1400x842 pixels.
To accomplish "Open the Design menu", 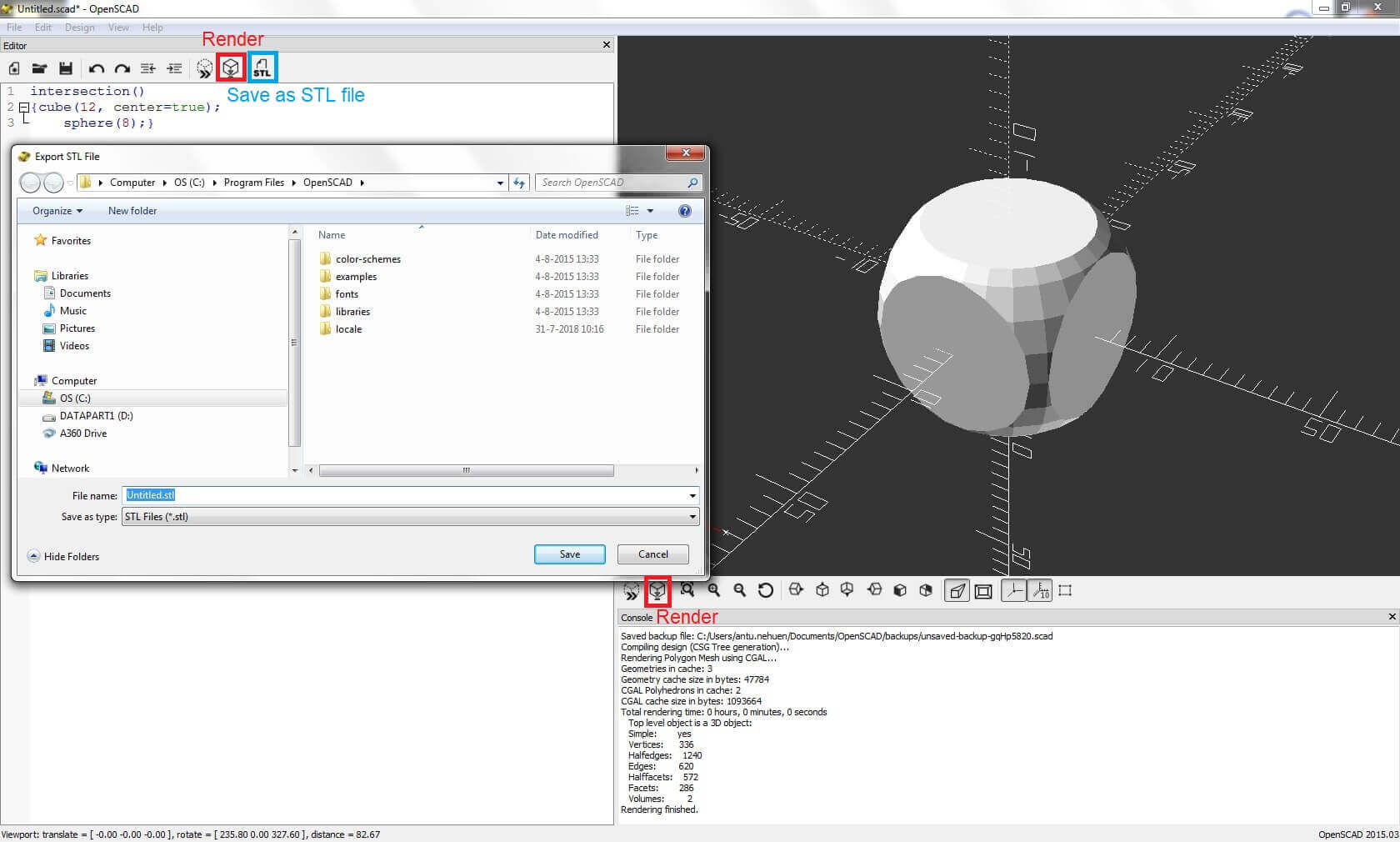I will [79, 28].
